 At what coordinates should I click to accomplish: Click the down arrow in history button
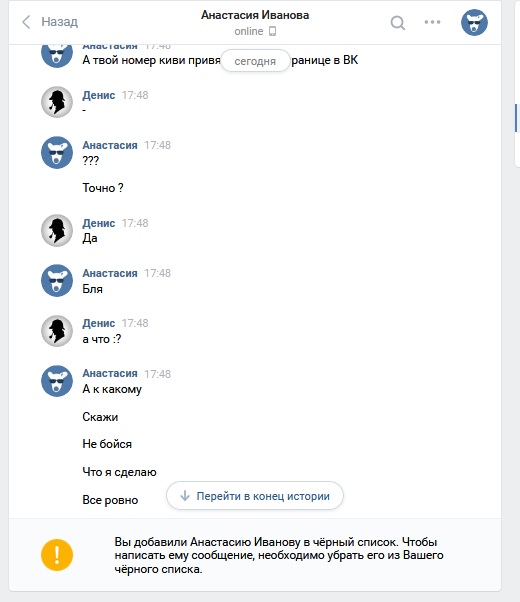185,496
